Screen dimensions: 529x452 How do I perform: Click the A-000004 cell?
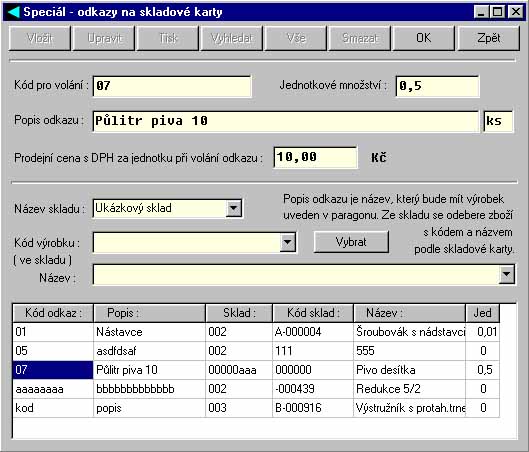(313, 332)
